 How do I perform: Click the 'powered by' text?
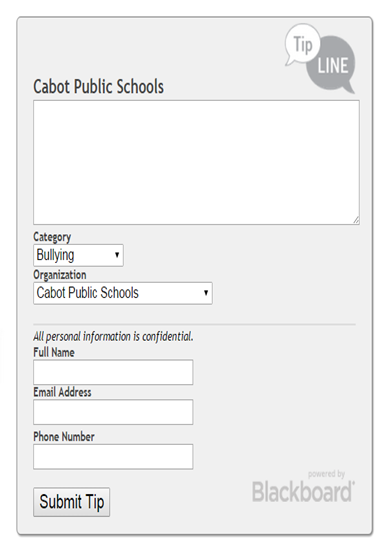click(x=326, y=474)
